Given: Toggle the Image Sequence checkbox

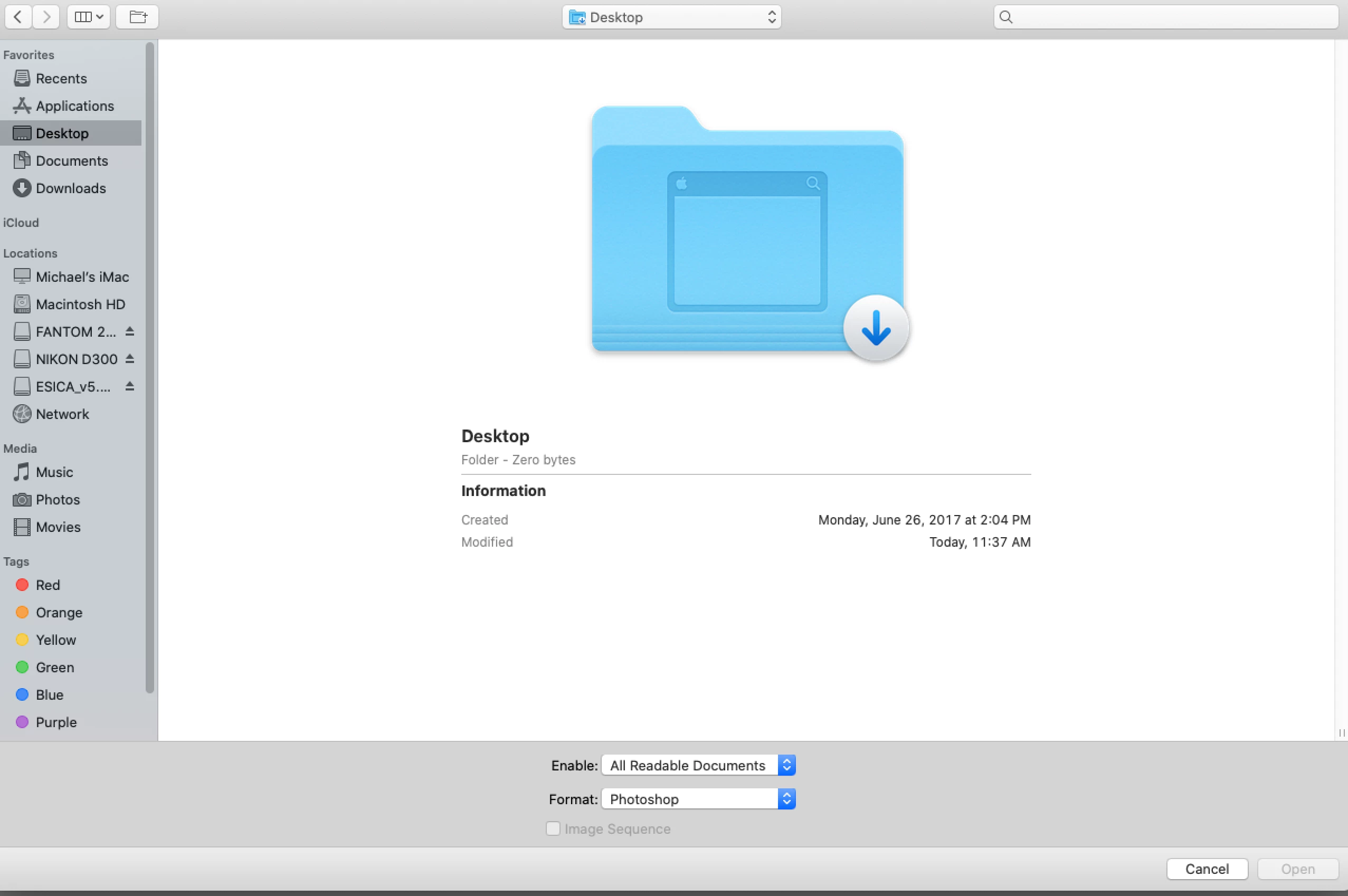Looking at the screenshot, I should click(x=553, y=828).
